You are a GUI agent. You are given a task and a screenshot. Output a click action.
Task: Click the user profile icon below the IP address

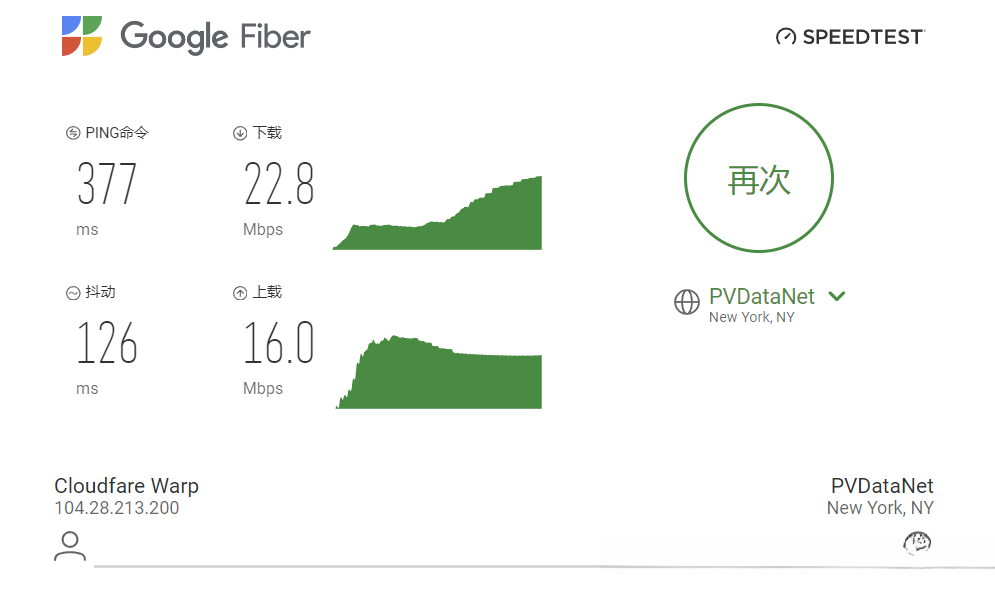pyautogui.click(x=70, y=547)
